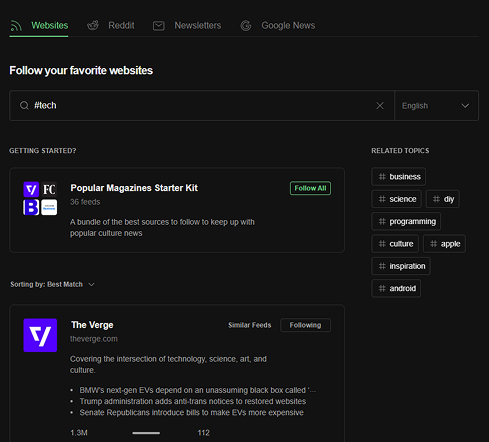Select the android related topic
This screenshot has height=442, width=489.
396,288
